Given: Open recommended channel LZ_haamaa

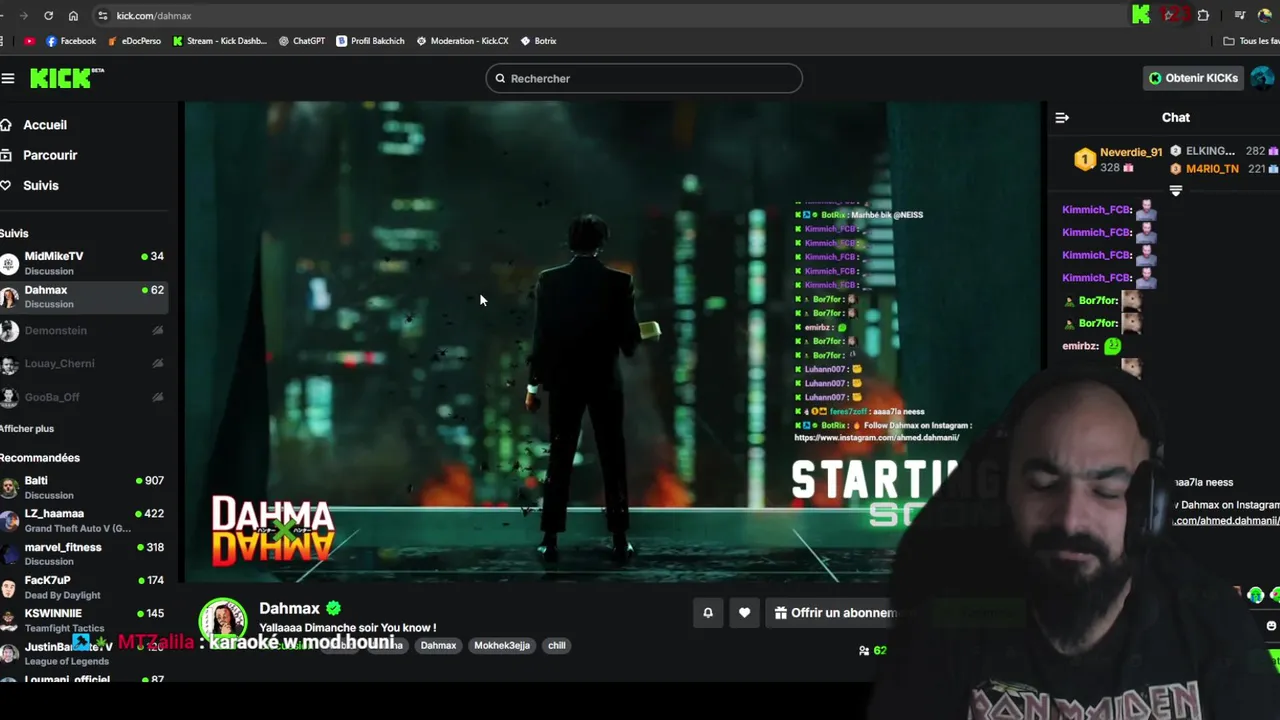Looking at the screenshot, I should tap(84, 520).
